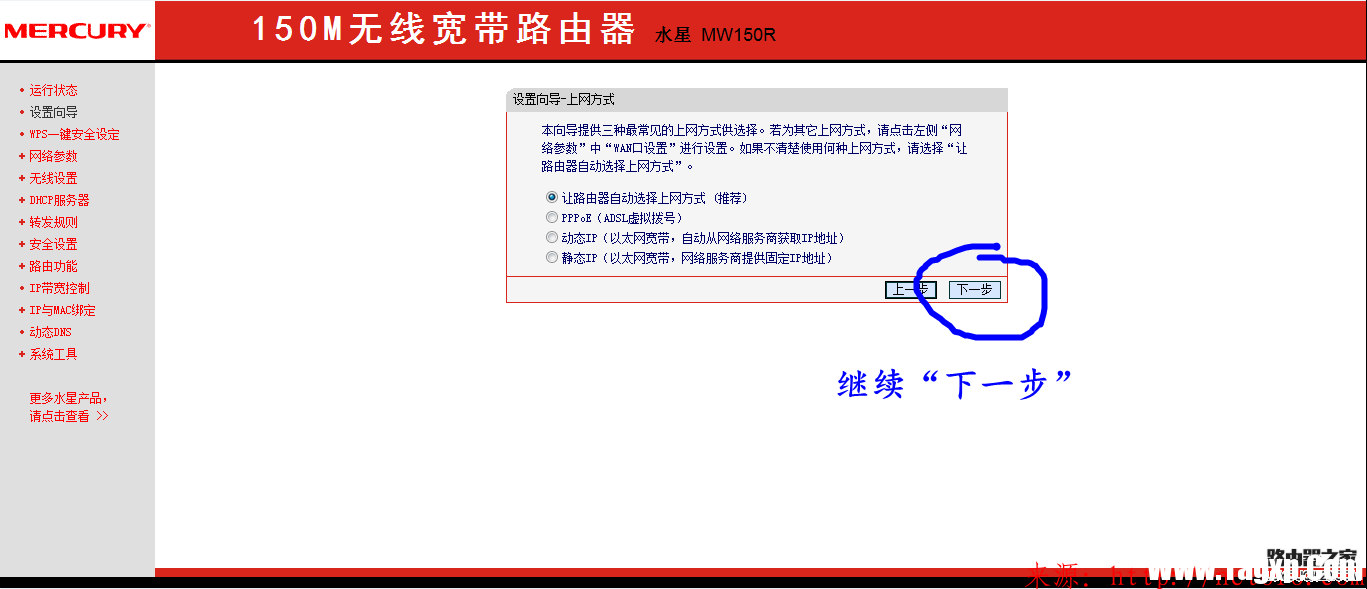The image size is (1367, 589).
Task: Choose the PPPoE (ADSL虚拟拨号) option
Action: (552, 217)
